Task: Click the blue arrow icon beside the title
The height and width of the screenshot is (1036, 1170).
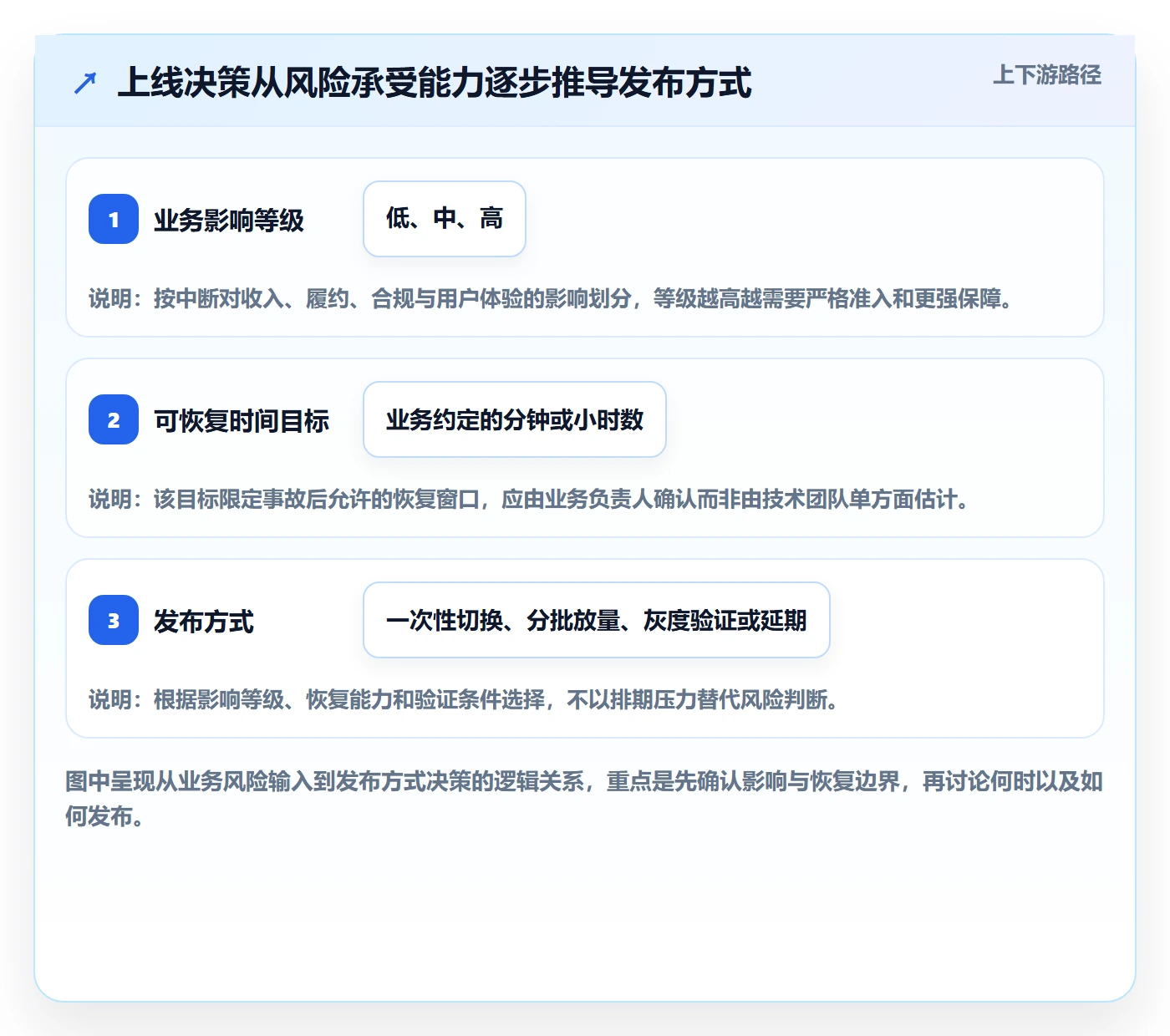Action: tap(85, 83)
